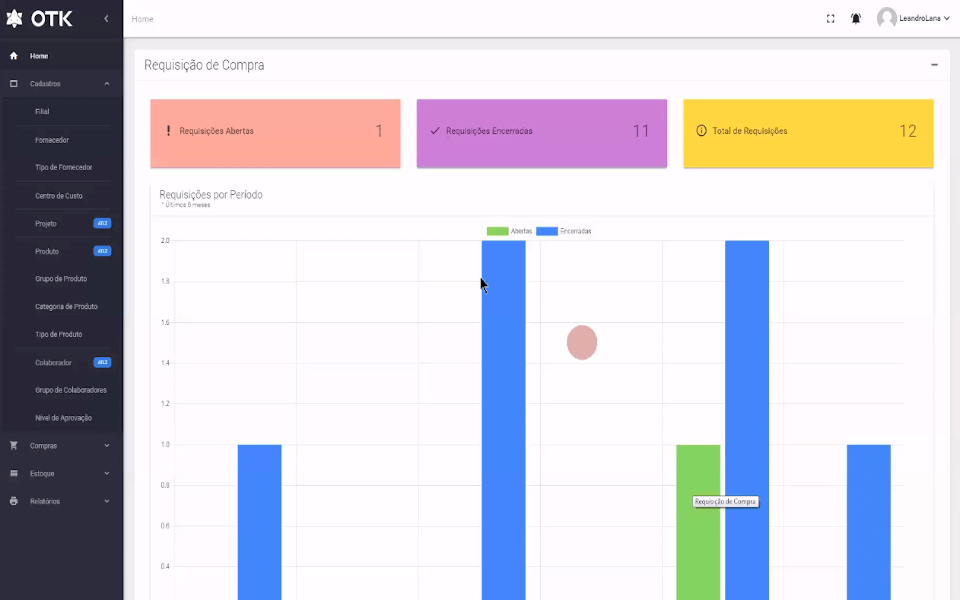Open the LeandroLana user dropdown
Viewport: 960px width, 600px height.
pos(924,18)
